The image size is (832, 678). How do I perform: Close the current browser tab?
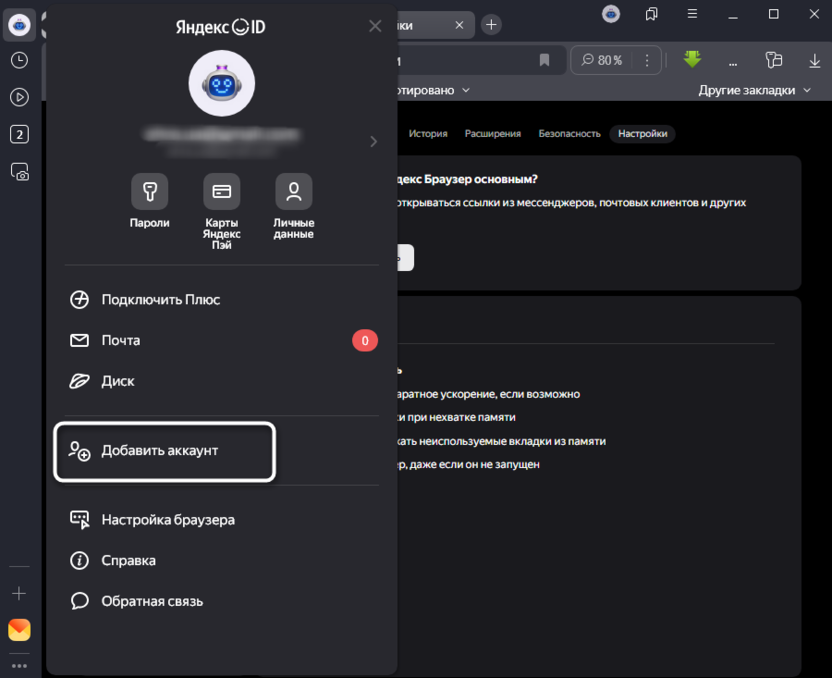[x=460, y=25]
